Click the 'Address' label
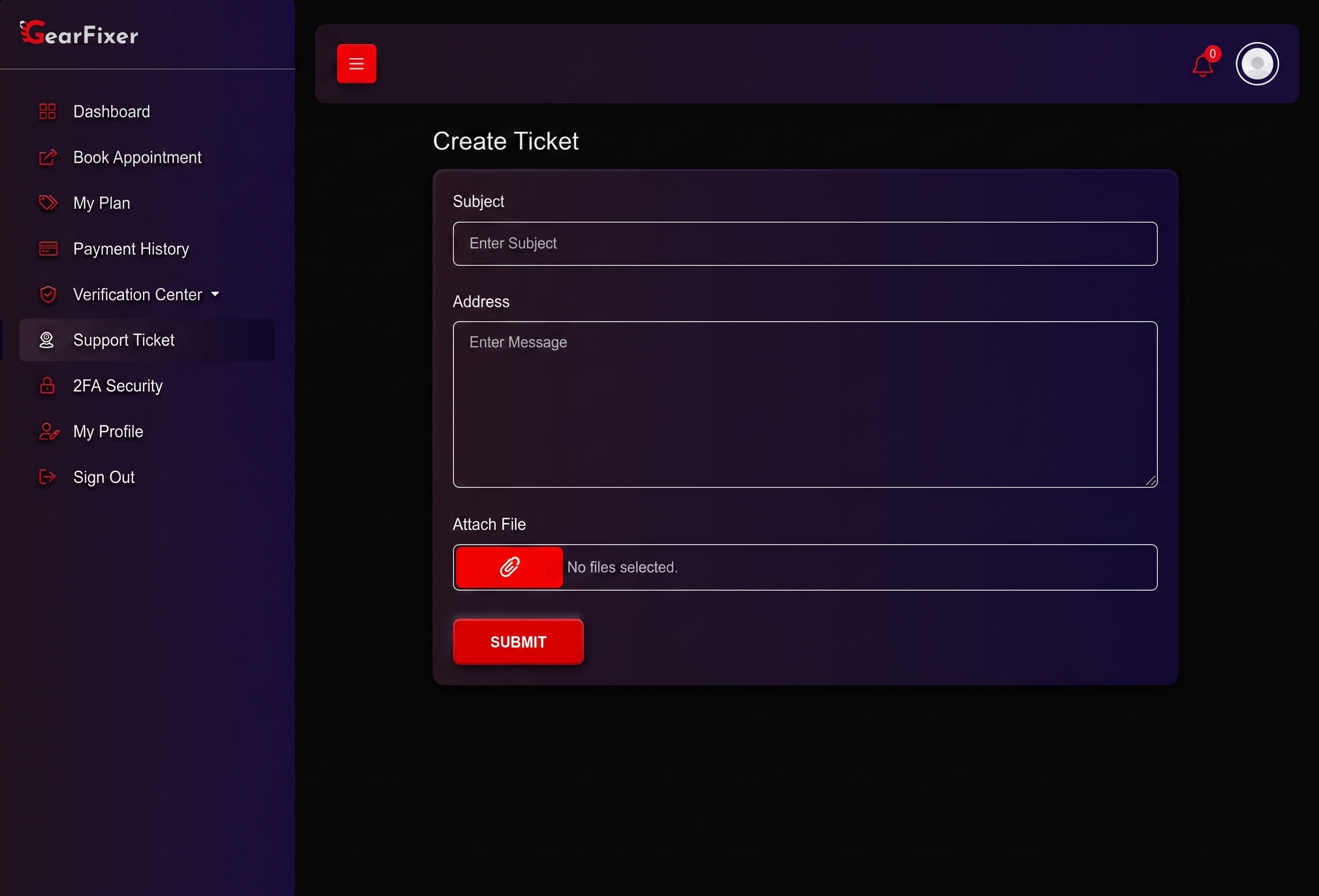This screenshot has width=1319, height=896. tap(481, 301)
